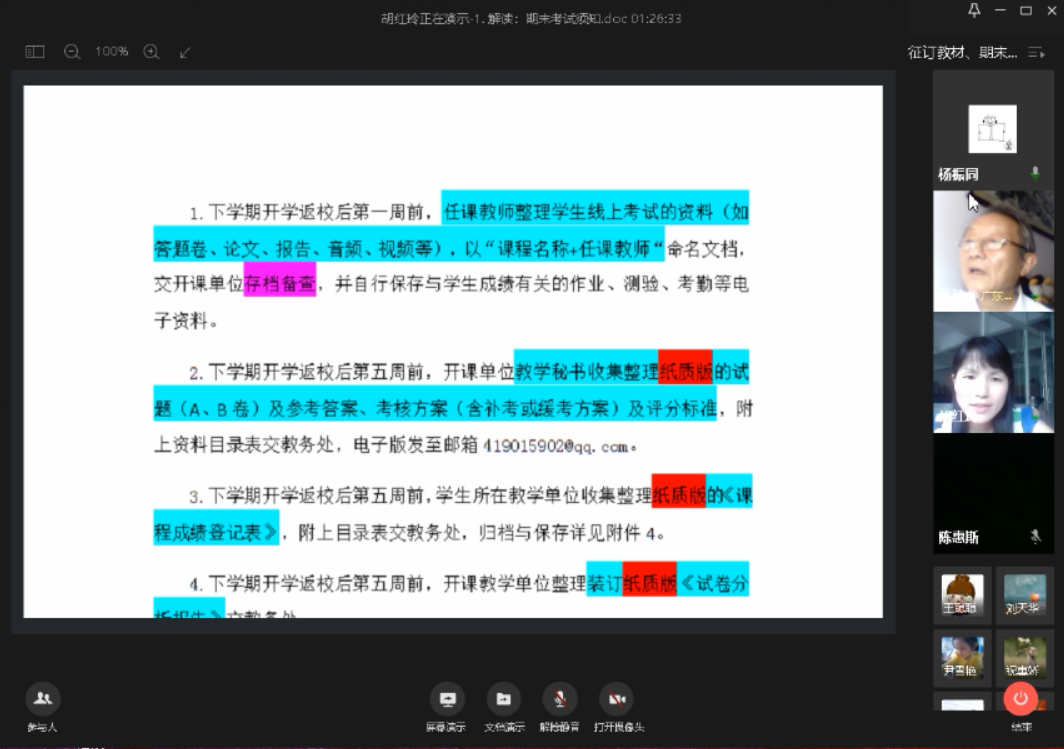This screenshot has height=749, width=1064.
Task: Select 陈惠斯's black video tile
Action: point(993,493)
